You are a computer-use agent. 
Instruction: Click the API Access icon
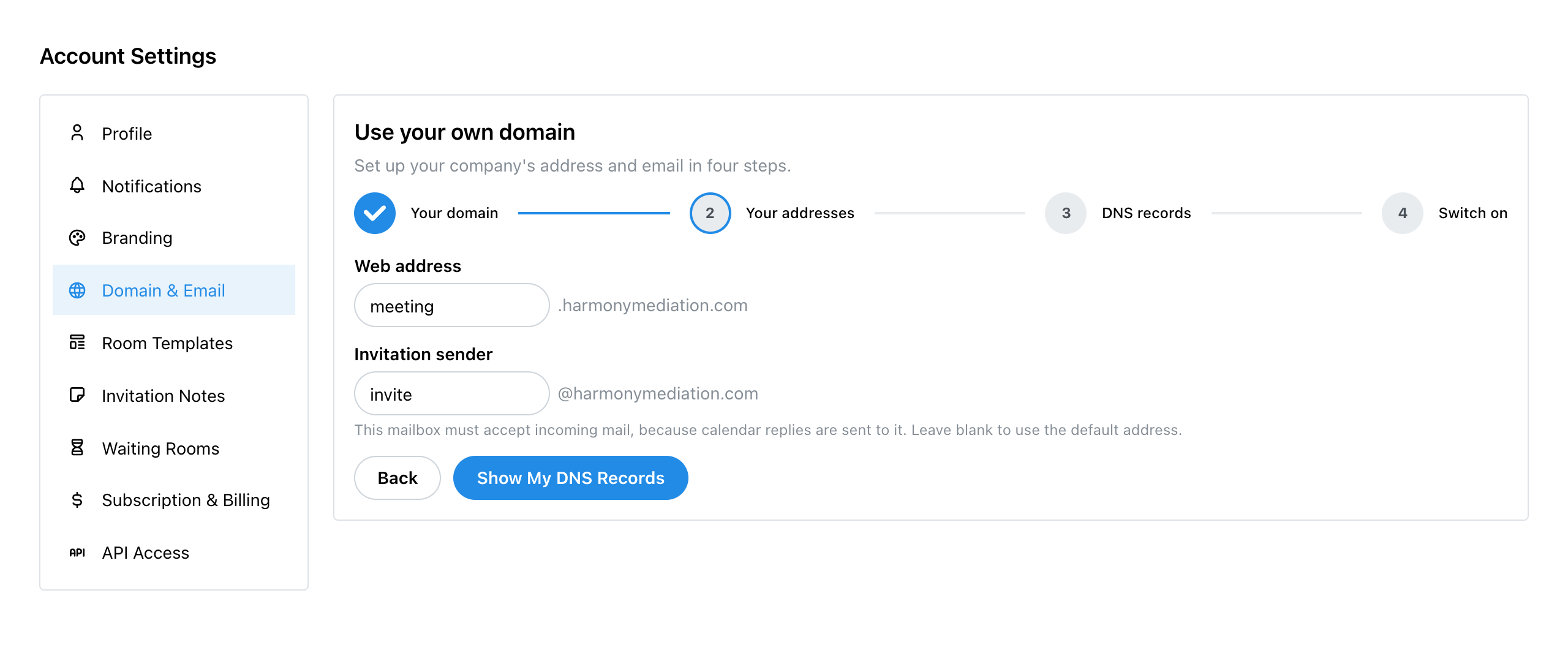[77, 553]
